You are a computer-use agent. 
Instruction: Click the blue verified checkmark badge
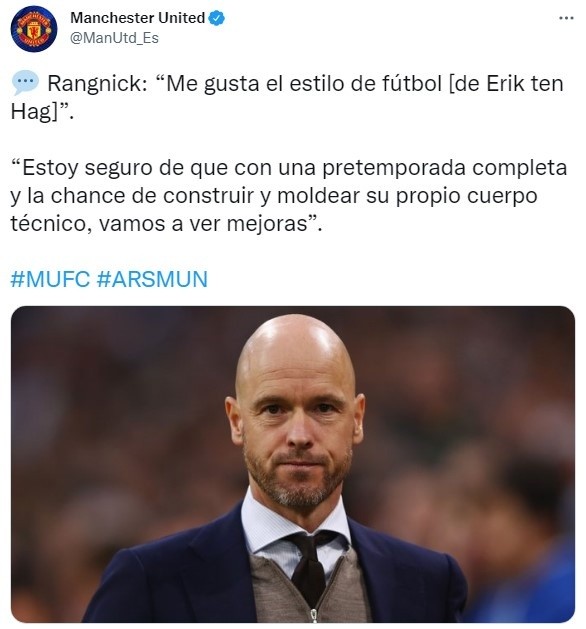(x=217, y=18)
